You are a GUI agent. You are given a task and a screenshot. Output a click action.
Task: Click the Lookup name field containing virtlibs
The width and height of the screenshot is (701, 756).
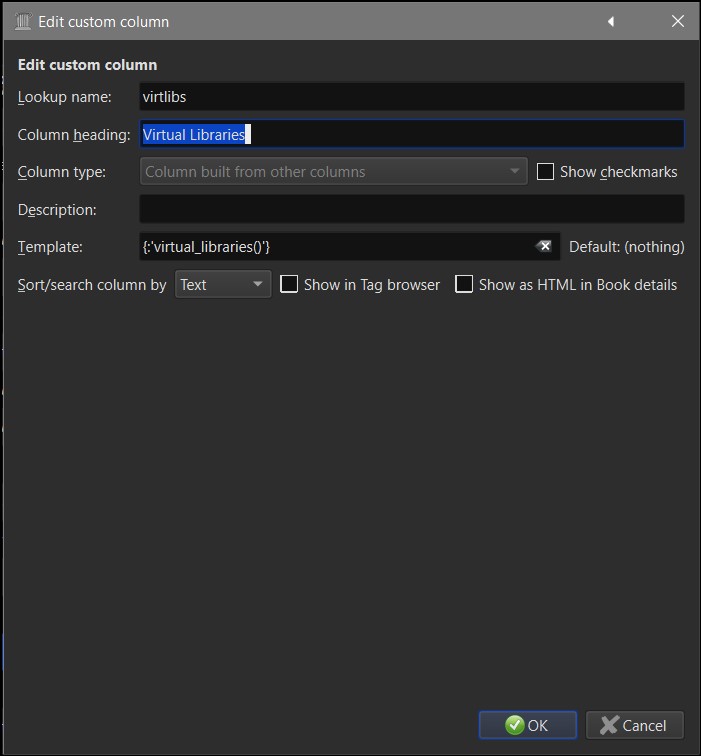[x=412, y=97]
